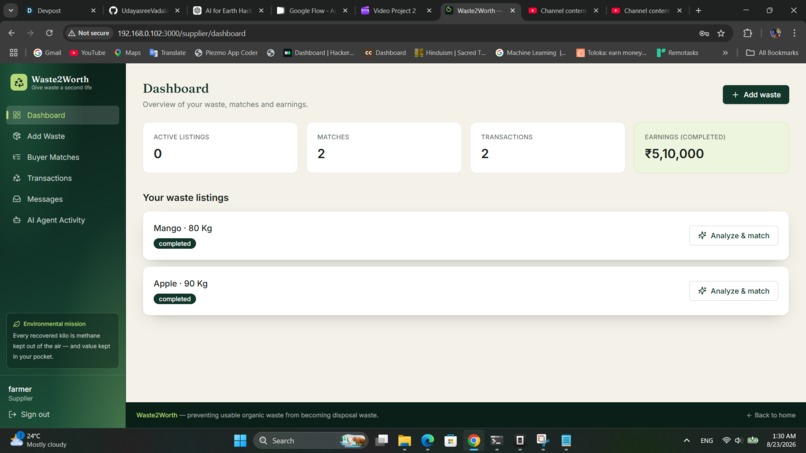Click the Mango · 80 Kg listing title

(x=182, y=228)
